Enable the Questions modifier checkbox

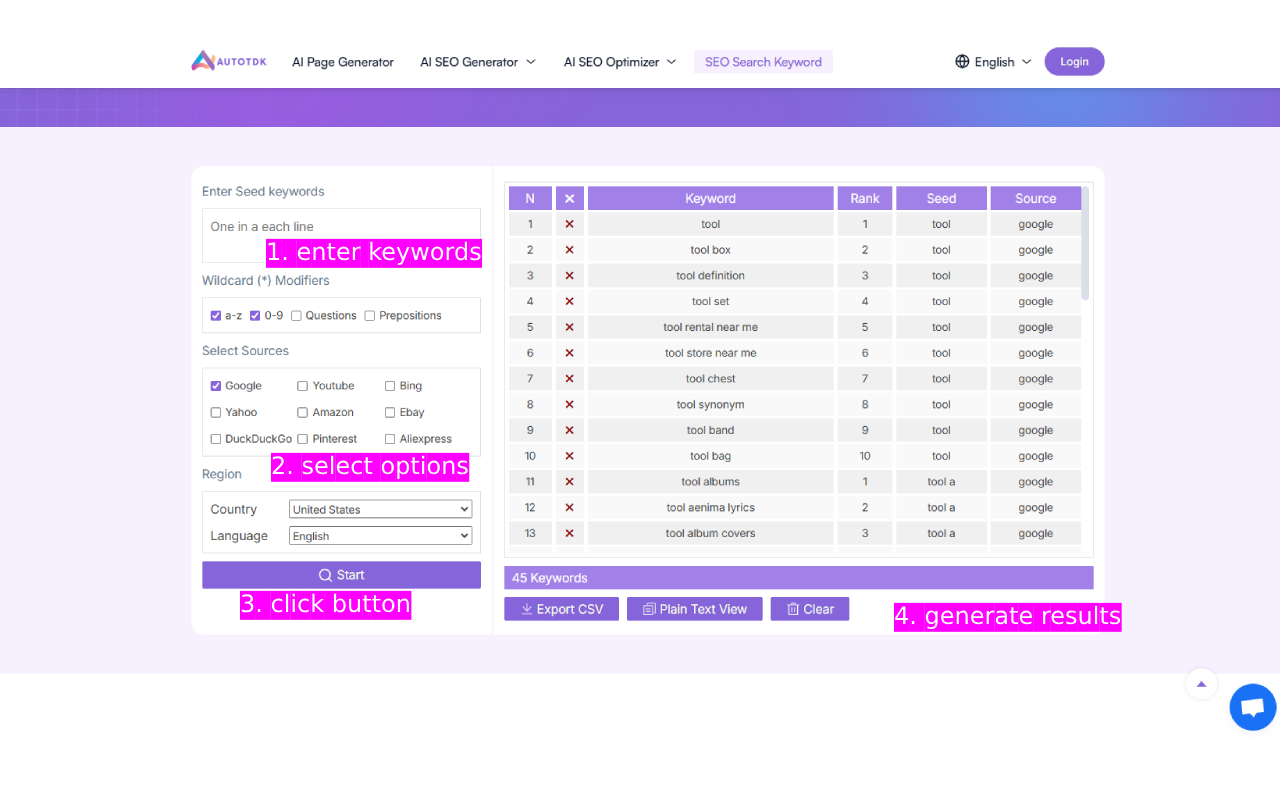point(296,316)
